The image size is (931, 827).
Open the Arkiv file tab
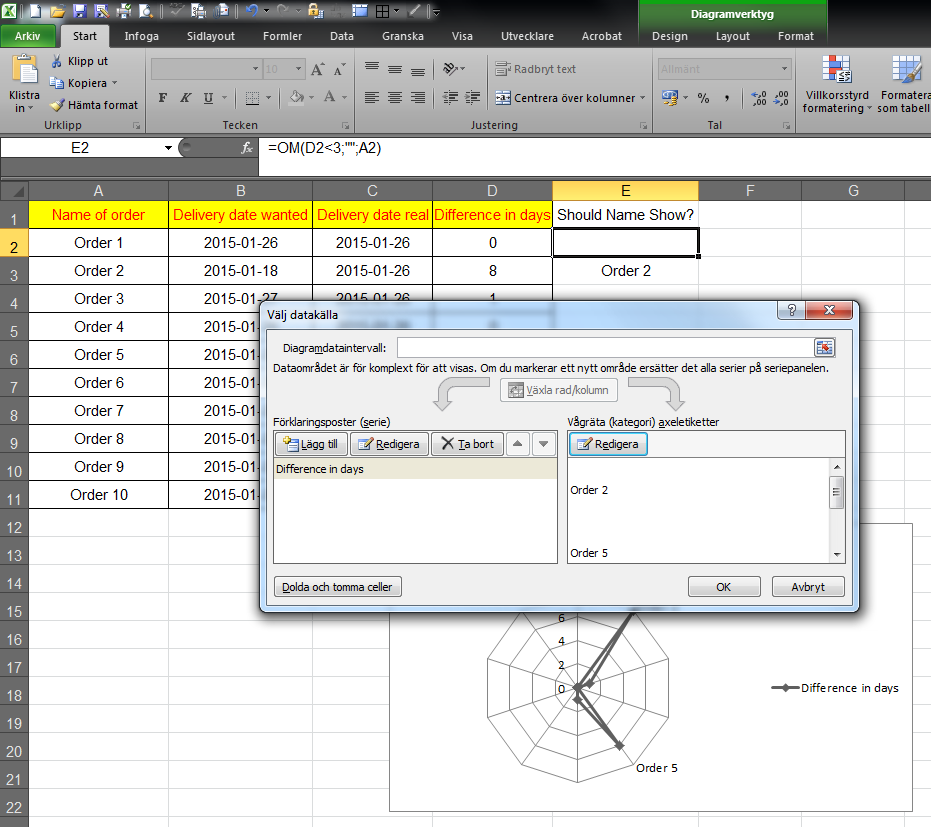click(27, 36)
